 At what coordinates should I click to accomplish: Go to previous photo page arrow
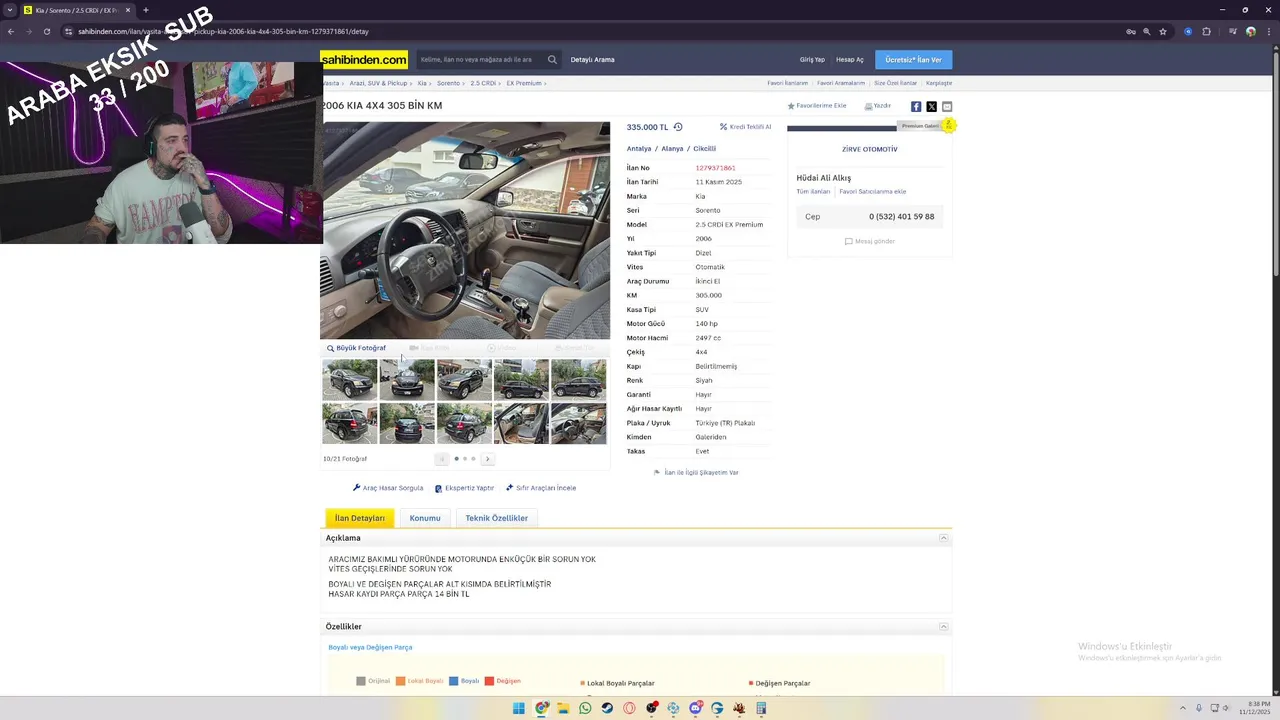[441, 459]
